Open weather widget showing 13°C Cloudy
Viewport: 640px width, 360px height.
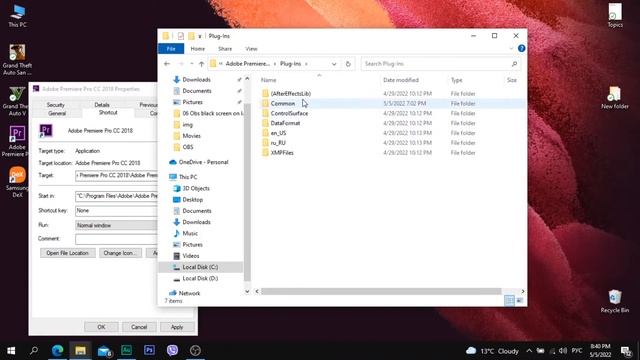(492, 351)
